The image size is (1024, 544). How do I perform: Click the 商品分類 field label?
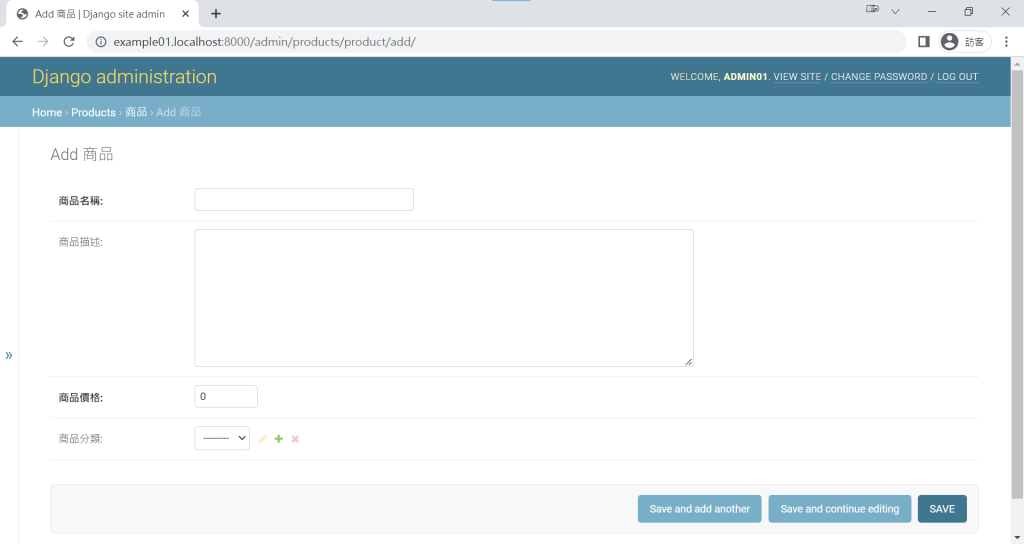tap(81, 439)
